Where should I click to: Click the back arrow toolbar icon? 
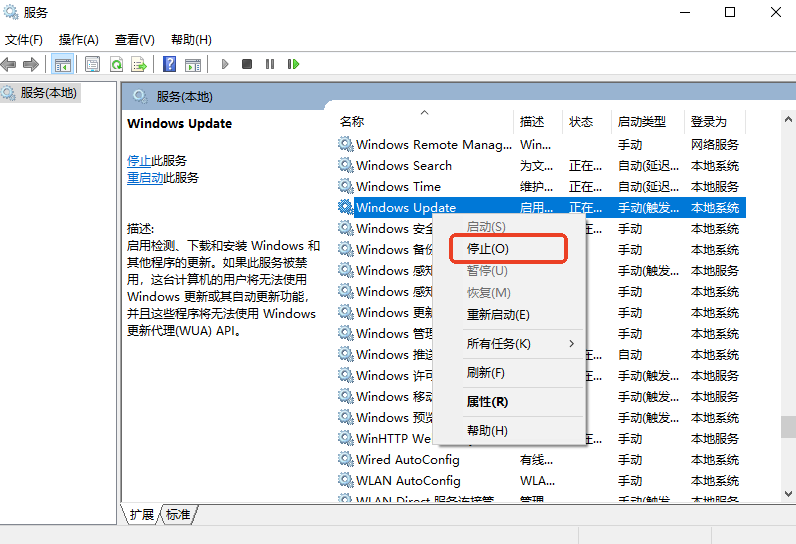[9, 64]
